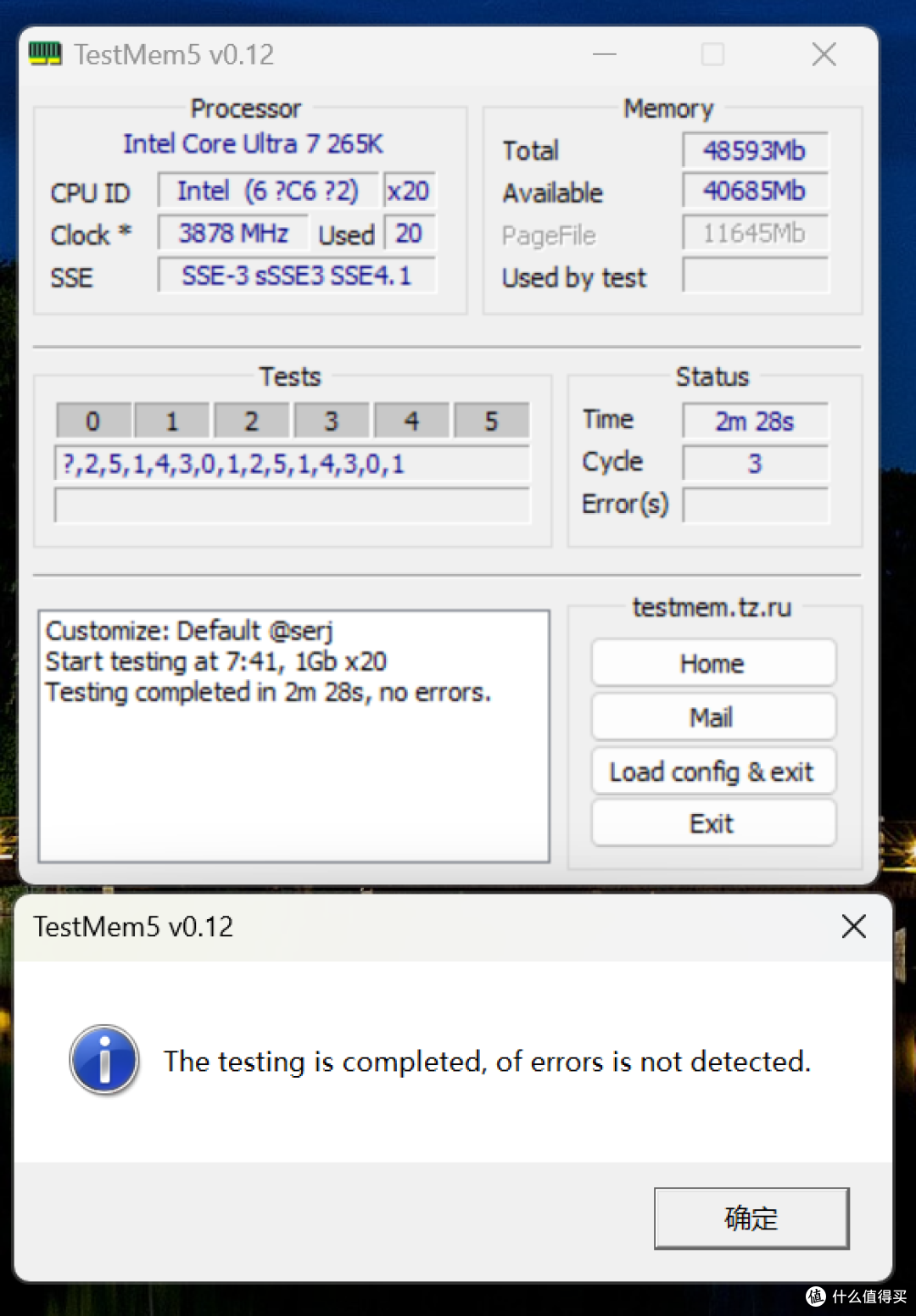
Task: Click the PageFile value 11645Mb
Action: 755,233
